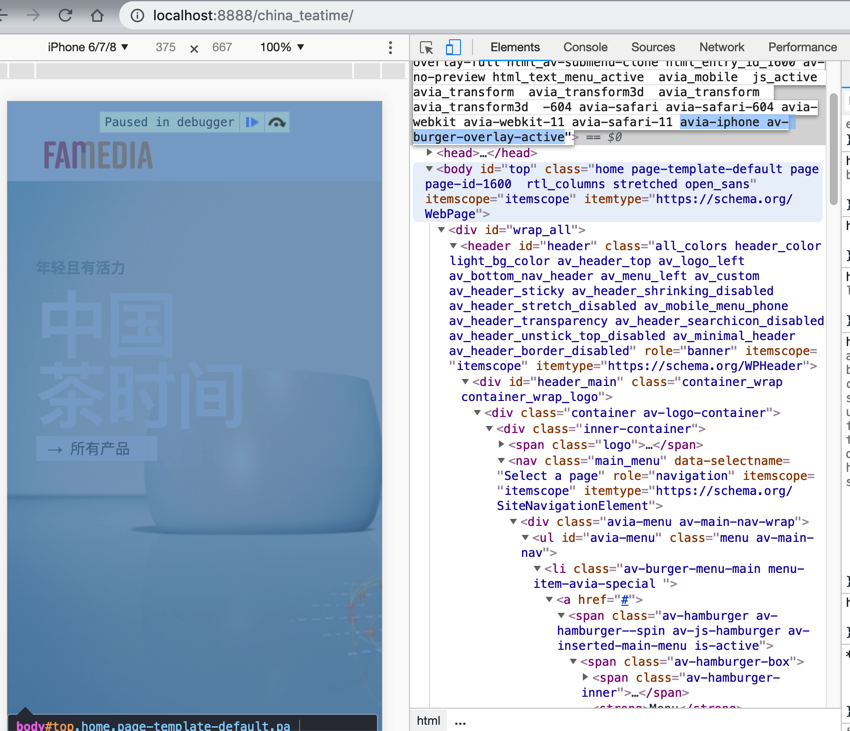Click the Elements panel vertical scrollbar
Image resolution: width=850 pixels, height=731 pixels.
(834, 149)
